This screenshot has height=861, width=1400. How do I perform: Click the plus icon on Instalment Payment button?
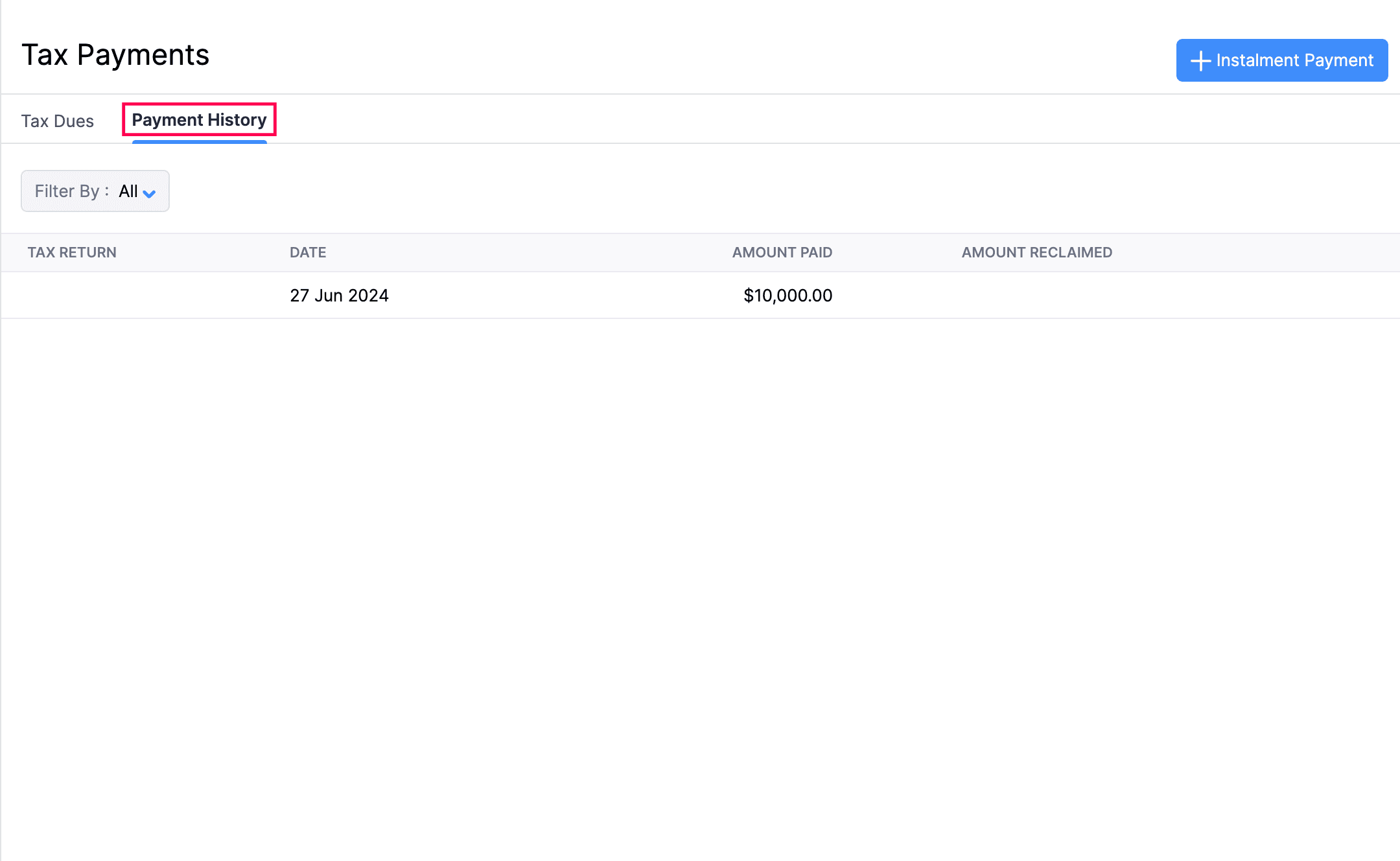click(x=1202, y=60)
